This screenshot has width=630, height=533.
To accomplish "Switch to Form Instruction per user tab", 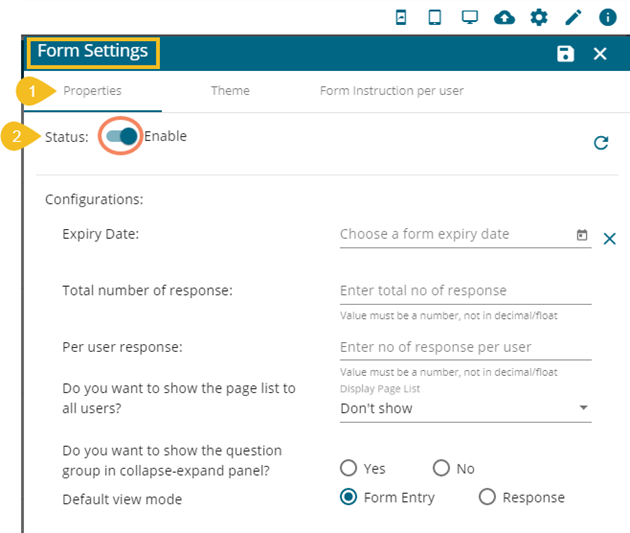I will (x=391, y=91).
